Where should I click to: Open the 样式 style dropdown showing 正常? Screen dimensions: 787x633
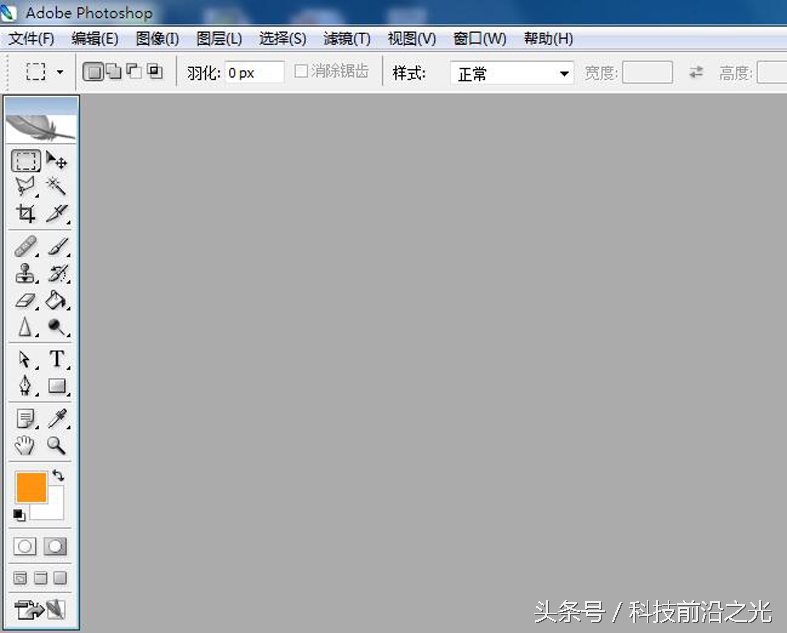[x=512, y=73]
